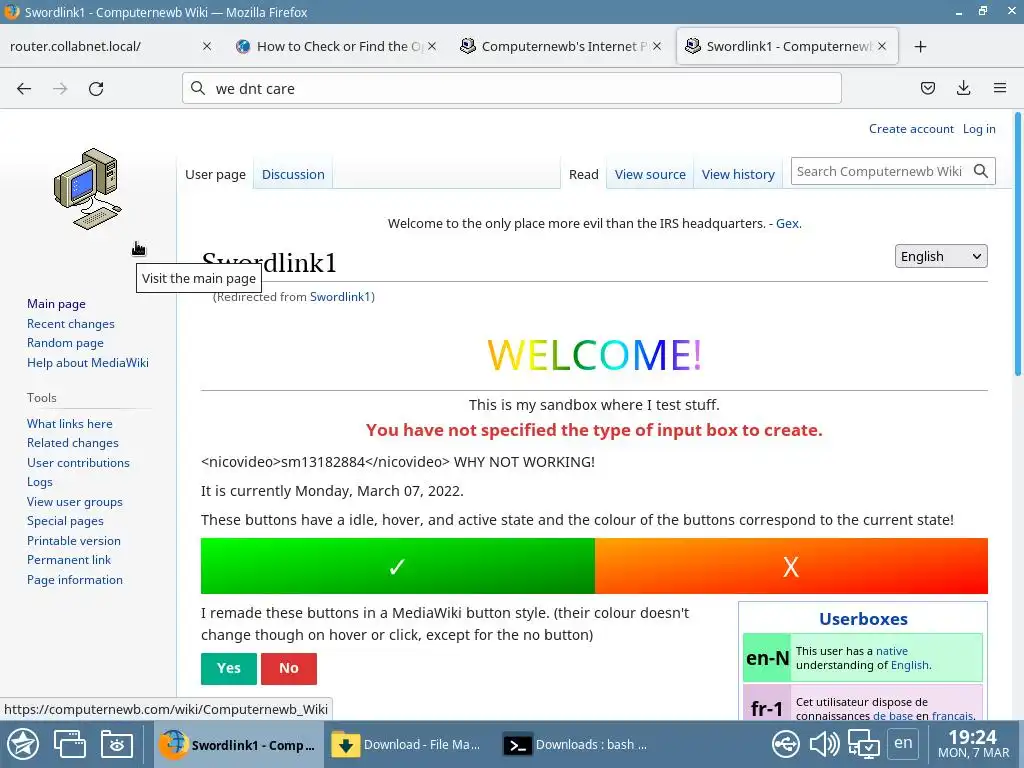Open View user groups link
Screen dimensions: 1024x768
74,502
